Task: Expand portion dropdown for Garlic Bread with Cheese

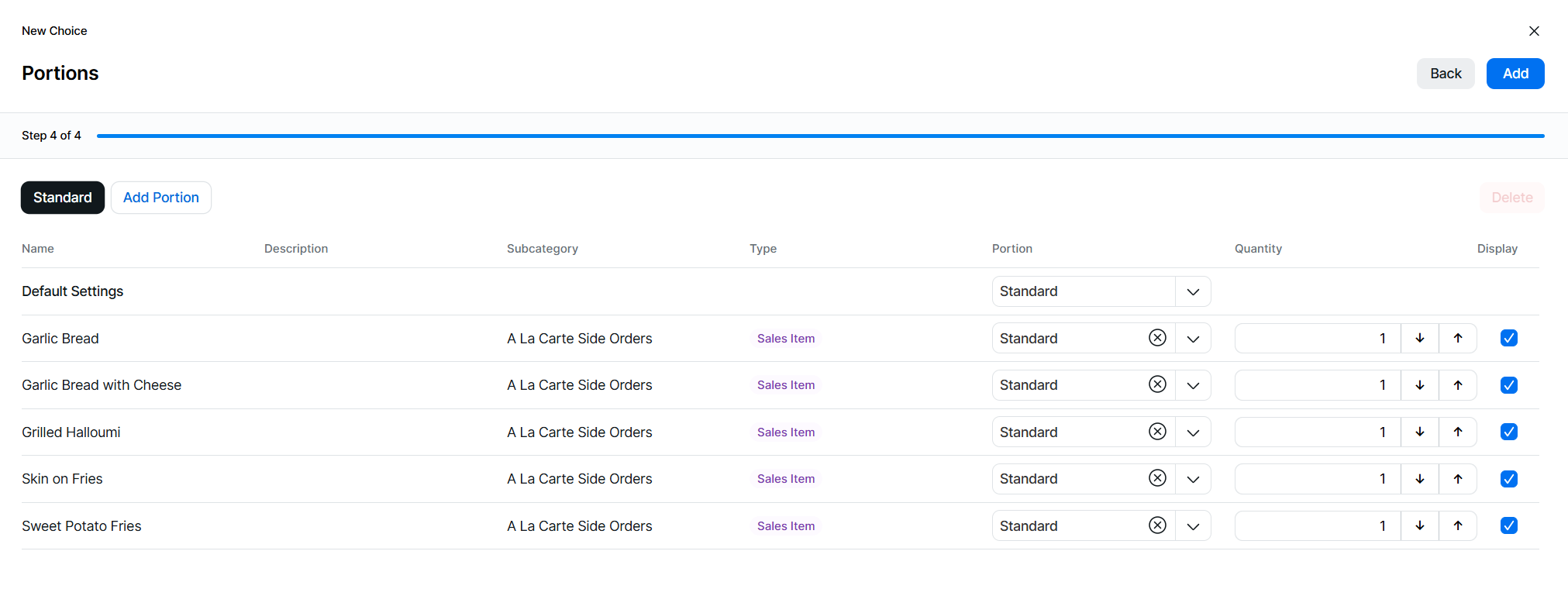Action: (x=1192, y=385)
